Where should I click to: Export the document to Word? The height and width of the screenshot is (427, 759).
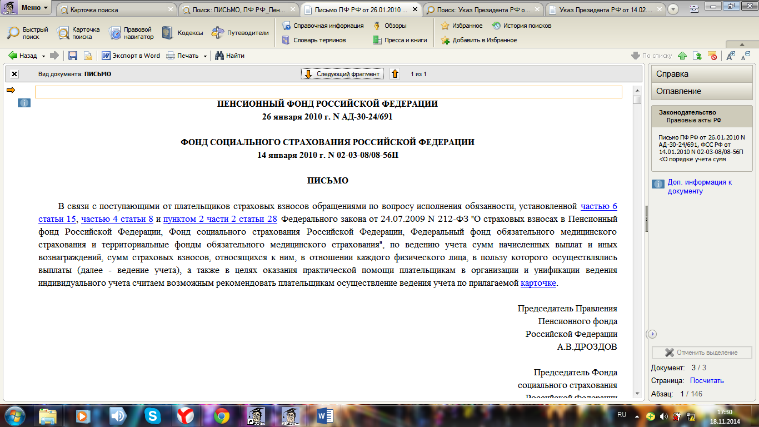131,56
